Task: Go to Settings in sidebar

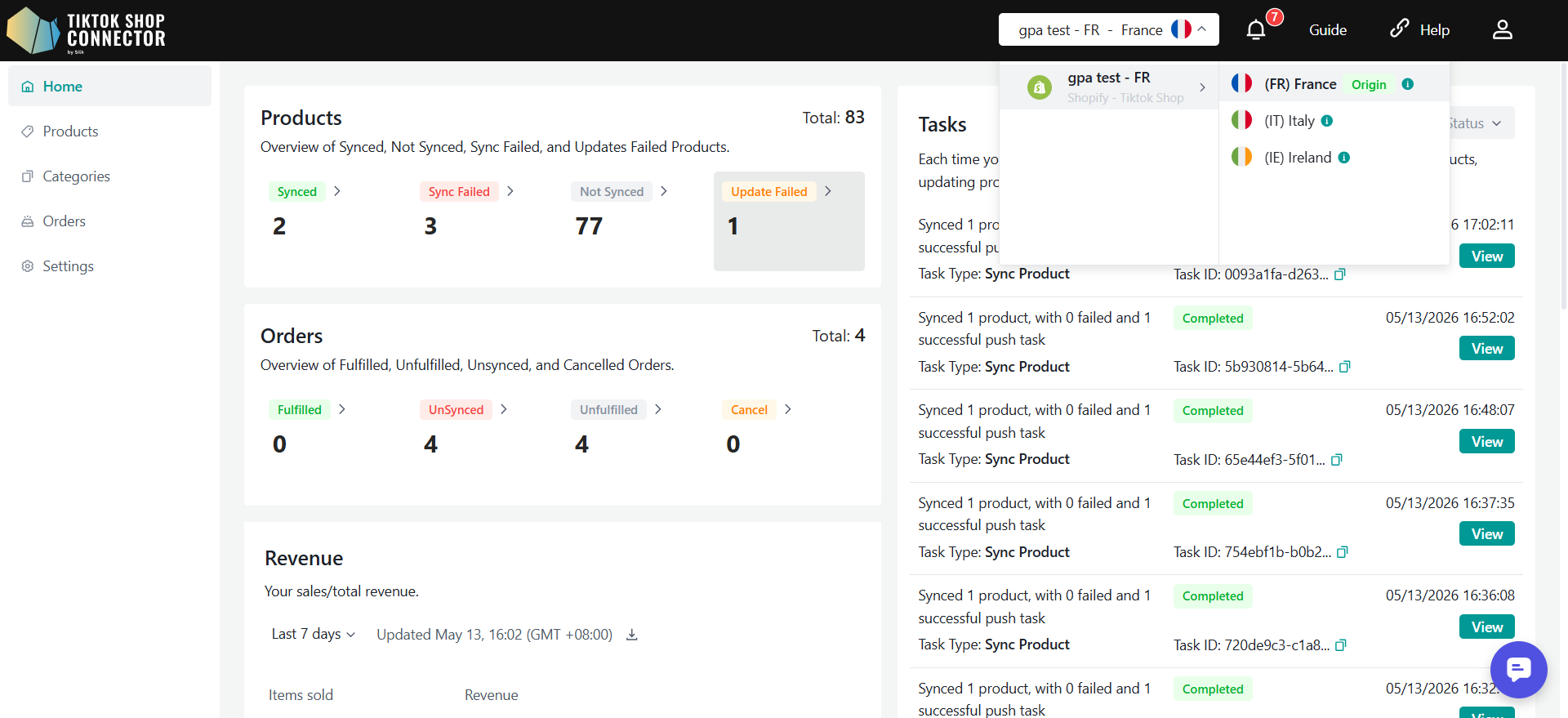Action: 109,266
